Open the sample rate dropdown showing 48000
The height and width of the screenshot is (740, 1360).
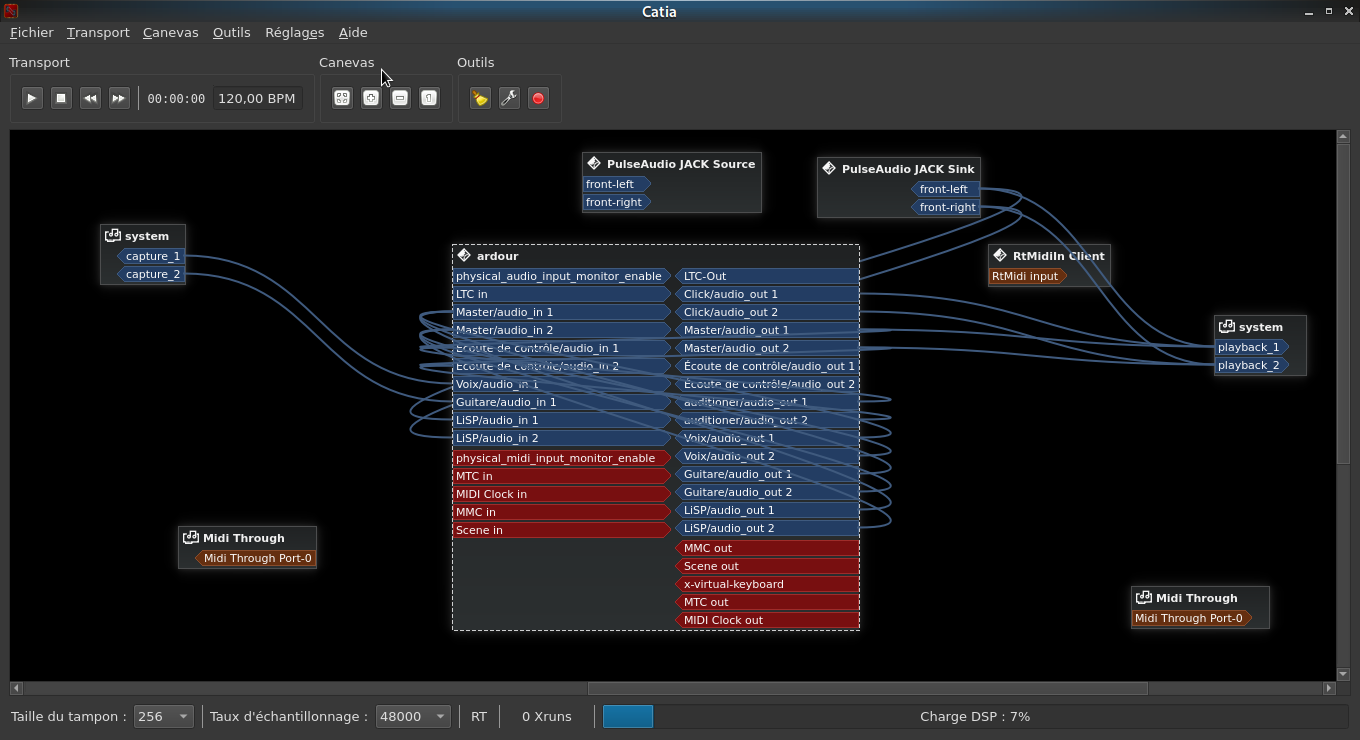(x=412, y=716)
